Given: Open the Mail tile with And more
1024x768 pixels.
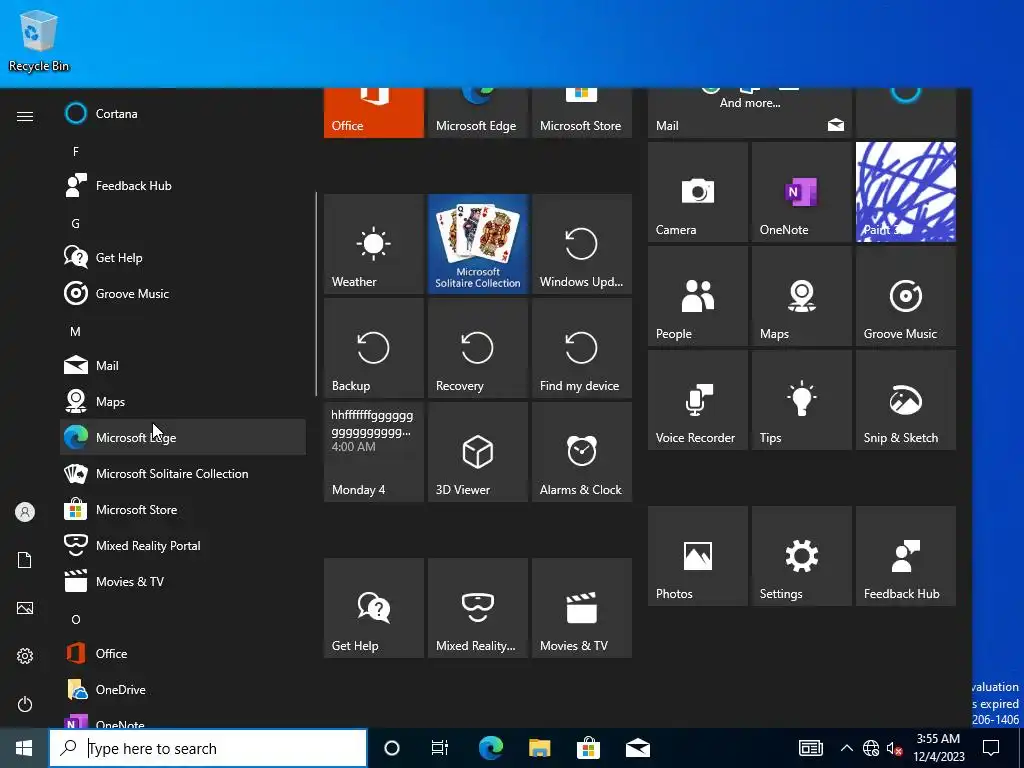Looking at the screenshot, I should [750, 113].
